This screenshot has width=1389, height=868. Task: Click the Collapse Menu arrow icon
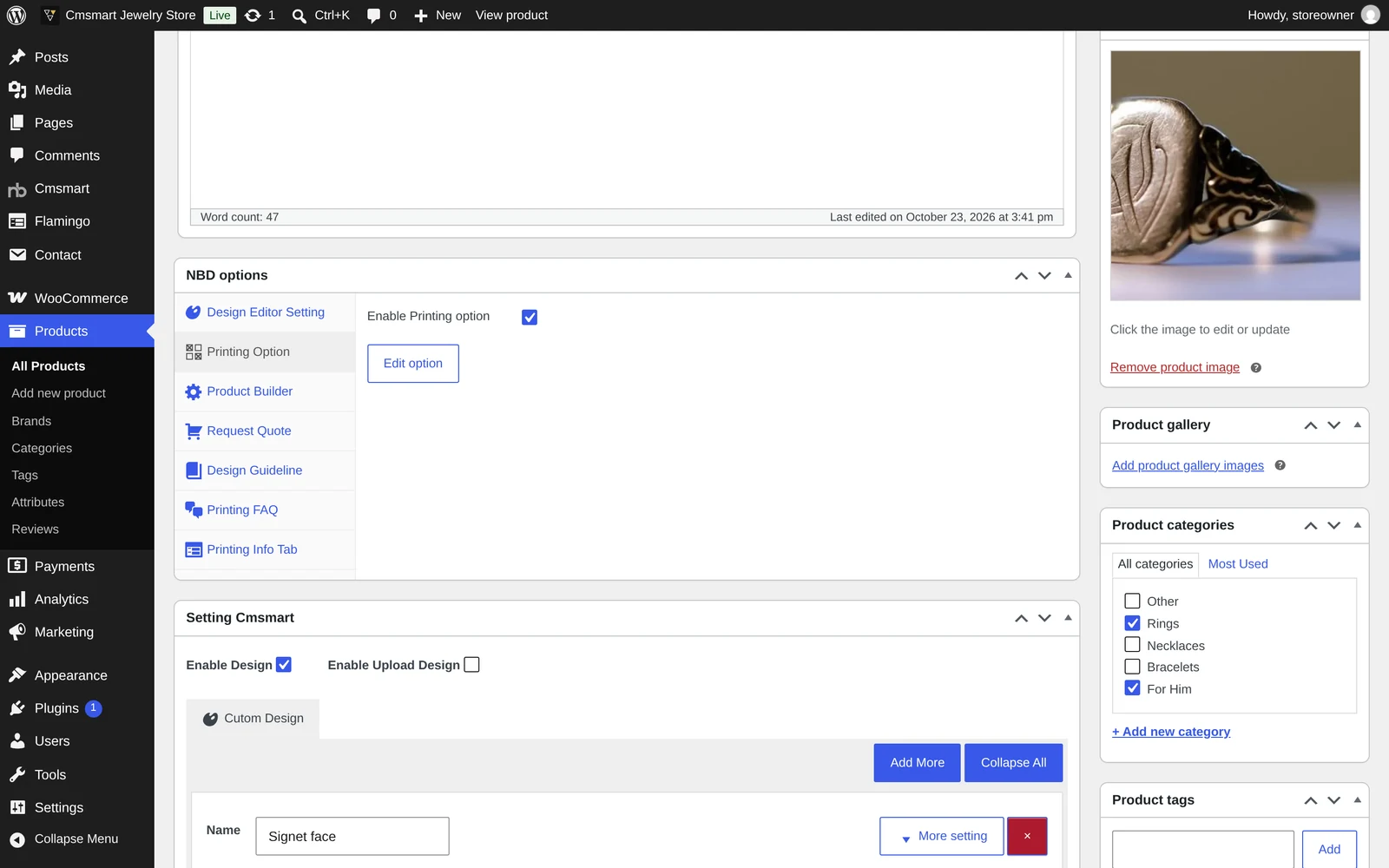17,839
